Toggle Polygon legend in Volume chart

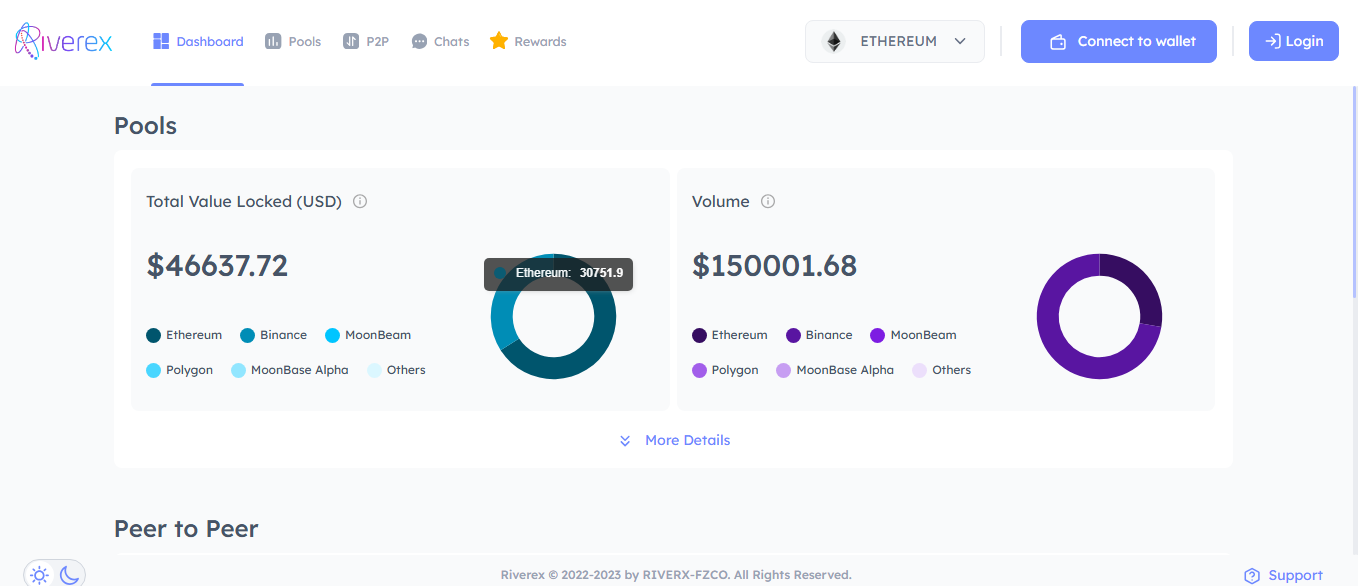click(726, 370)
